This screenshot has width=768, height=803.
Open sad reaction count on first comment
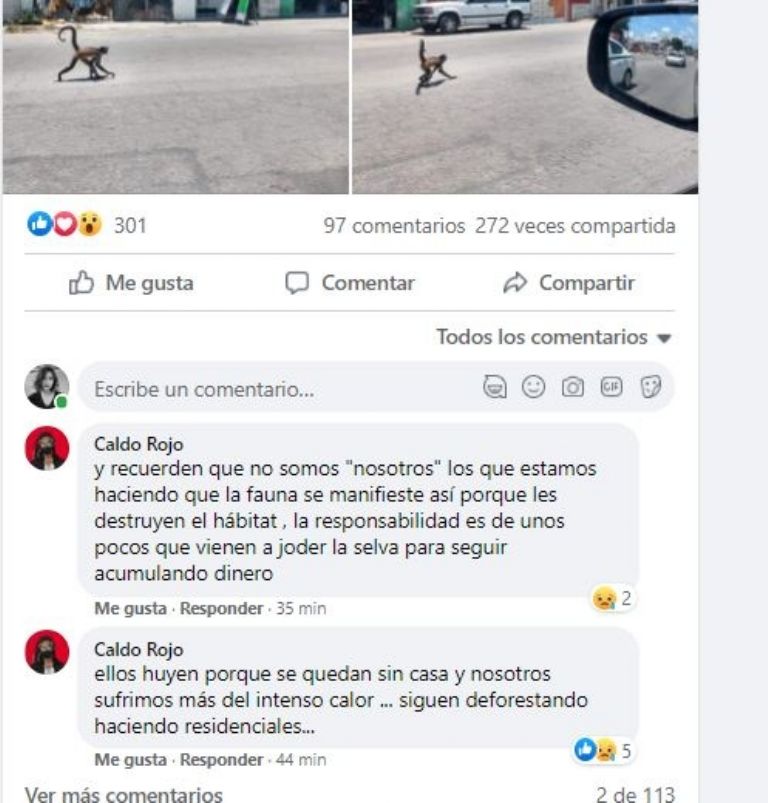click(x=612, y=598)
